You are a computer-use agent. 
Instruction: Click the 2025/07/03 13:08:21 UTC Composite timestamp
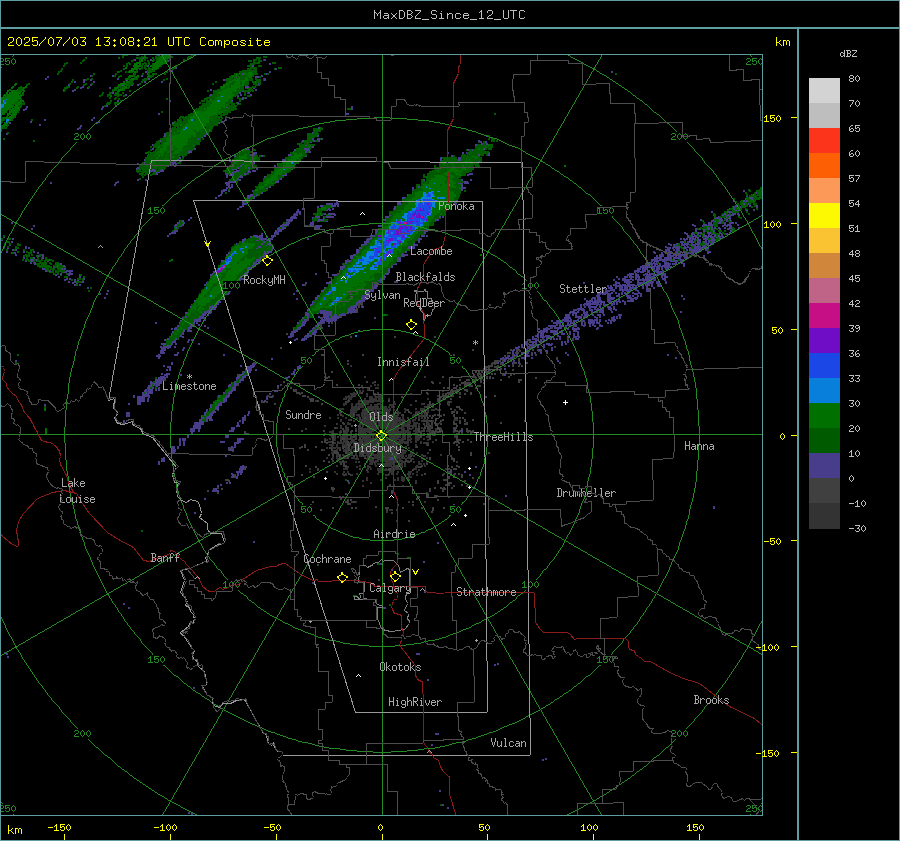coord(138,42)
